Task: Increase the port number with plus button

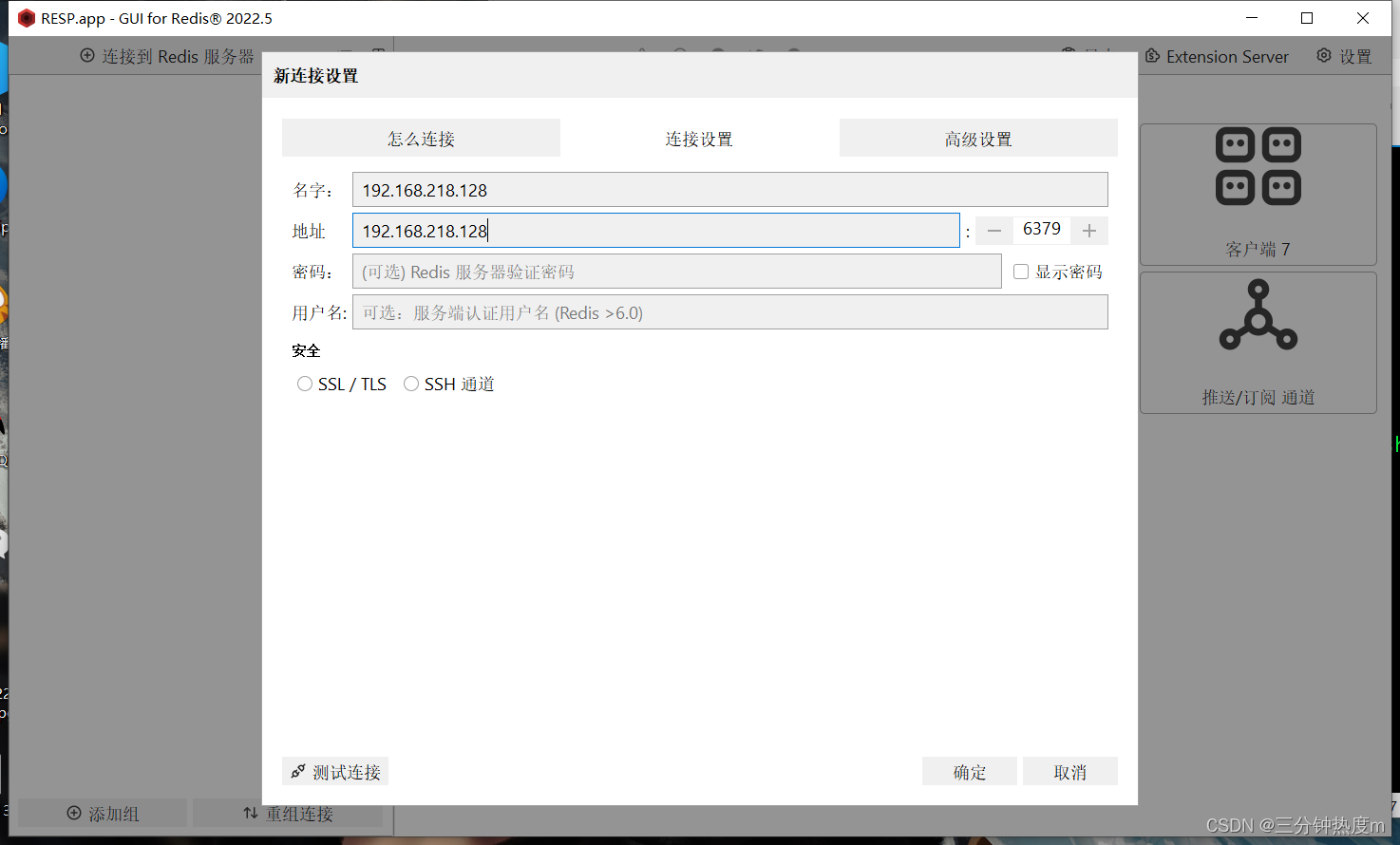Action: (1089, 231)
